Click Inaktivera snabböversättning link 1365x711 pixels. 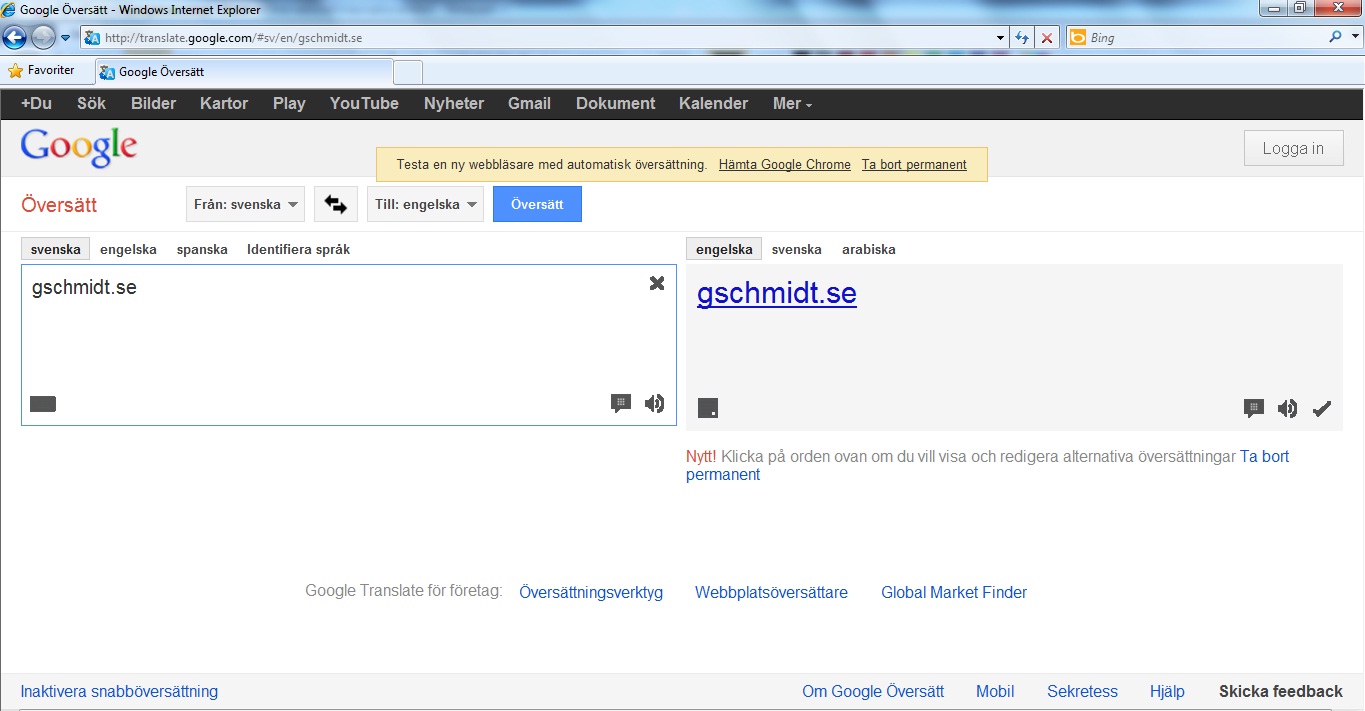coord(119,691)
